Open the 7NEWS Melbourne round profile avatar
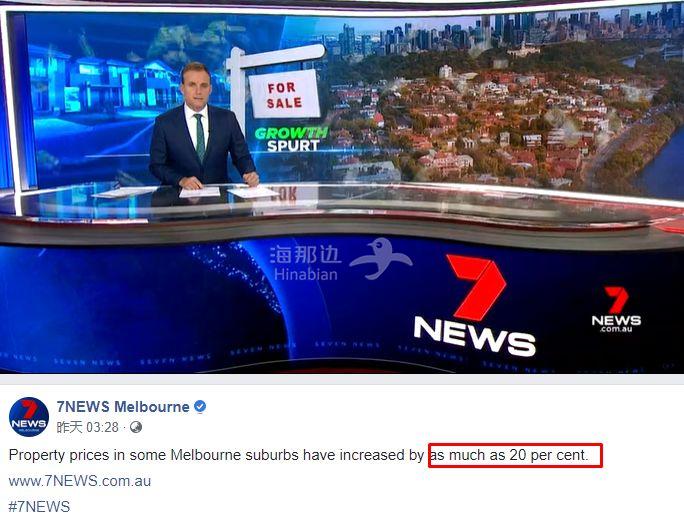 [29, 417]
